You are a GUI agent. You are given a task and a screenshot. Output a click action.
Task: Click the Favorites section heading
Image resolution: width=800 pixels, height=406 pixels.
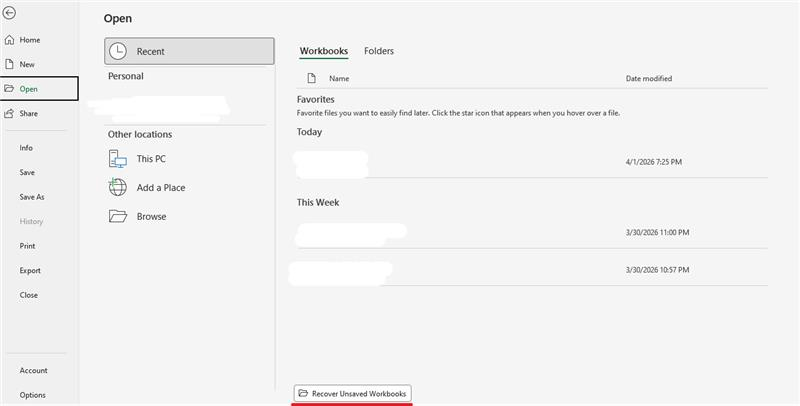[315, 99]
